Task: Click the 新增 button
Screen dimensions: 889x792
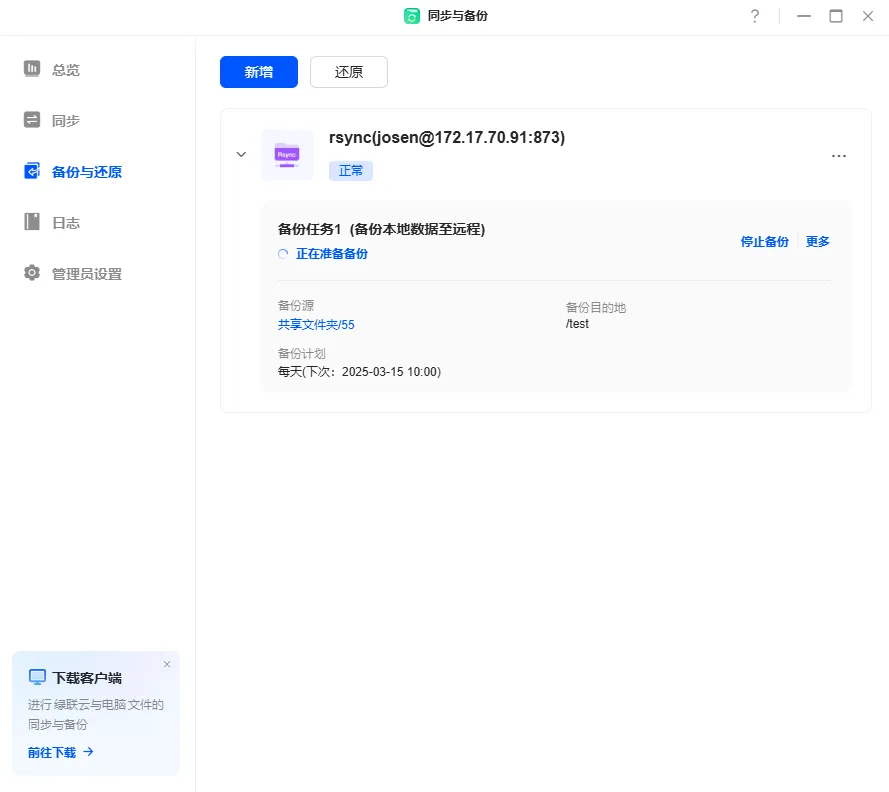Action: [x=259, y=72]
